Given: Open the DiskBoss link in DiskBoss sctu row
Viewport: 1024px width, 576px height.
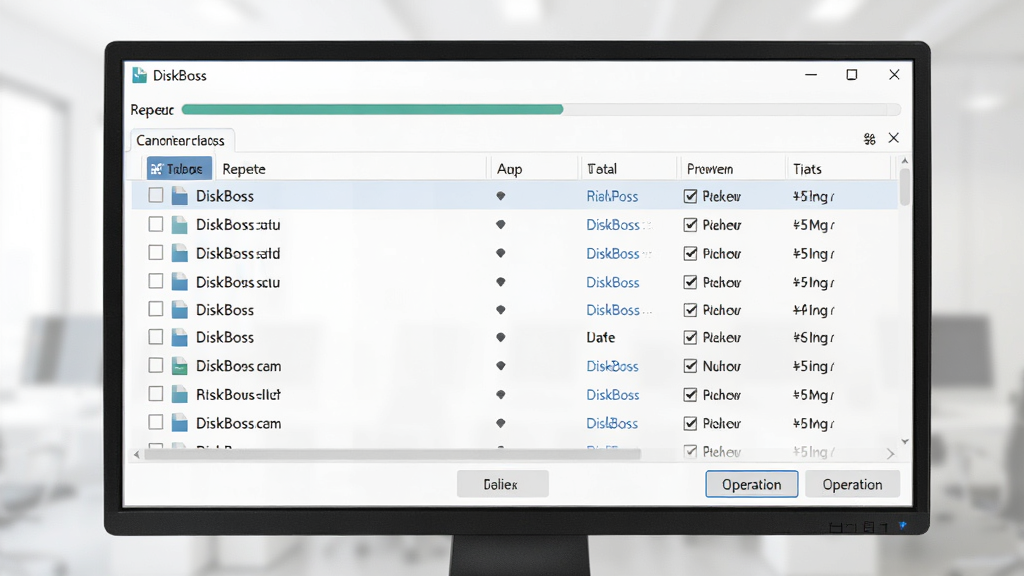Looking at the screenshot, I should [x=613, y=282].
